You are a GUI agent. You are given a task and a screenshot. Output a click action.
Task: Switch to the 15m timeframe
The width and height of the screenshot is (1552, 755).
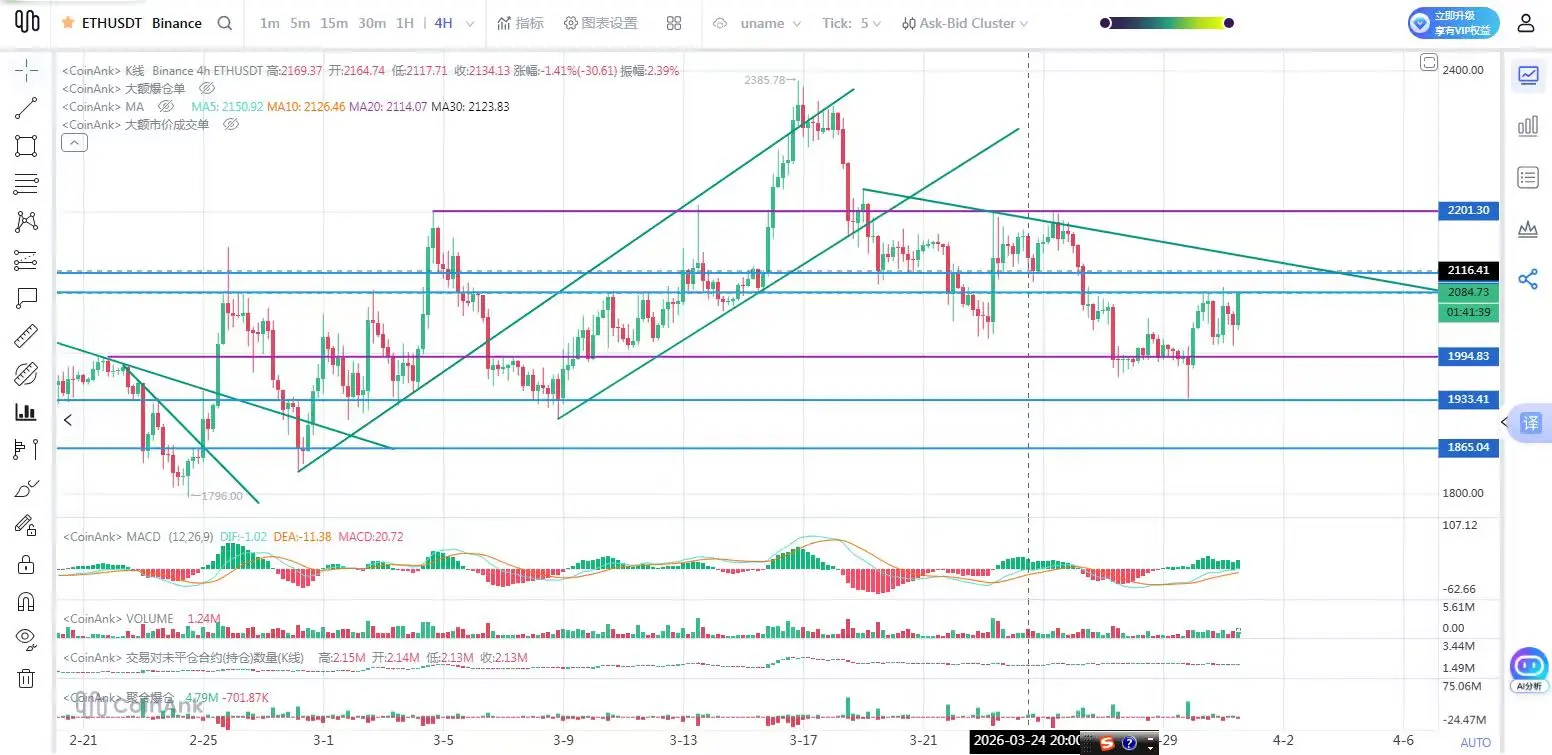coord(334,23)
